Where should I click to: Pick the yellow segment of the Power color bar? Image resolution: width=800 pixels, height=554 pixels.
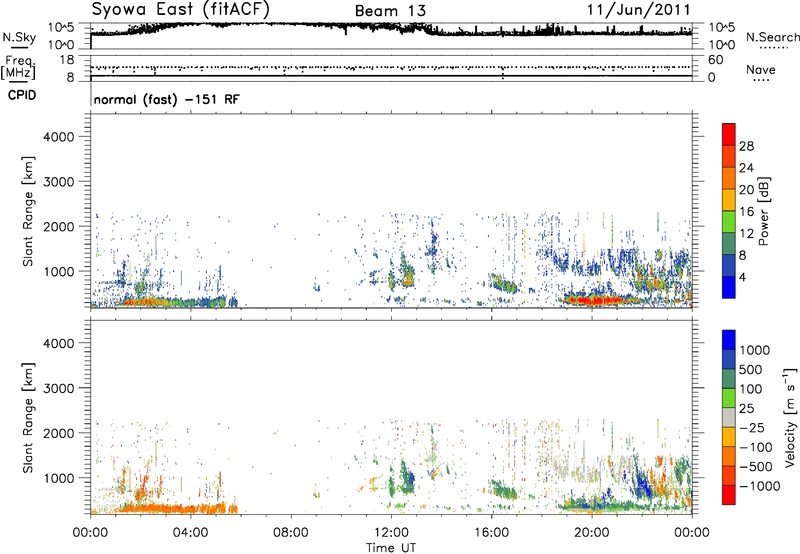729,199
